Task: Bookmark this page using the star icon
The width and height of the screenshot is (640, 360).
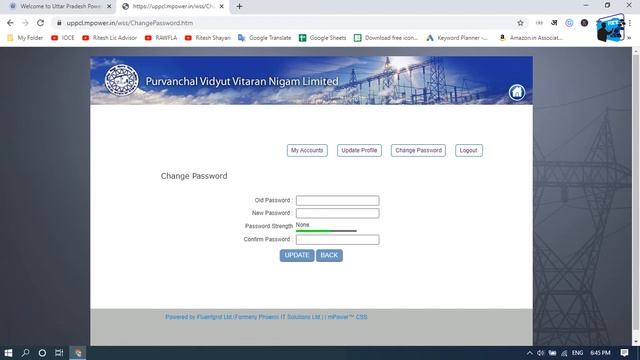Action: (520, 23)
